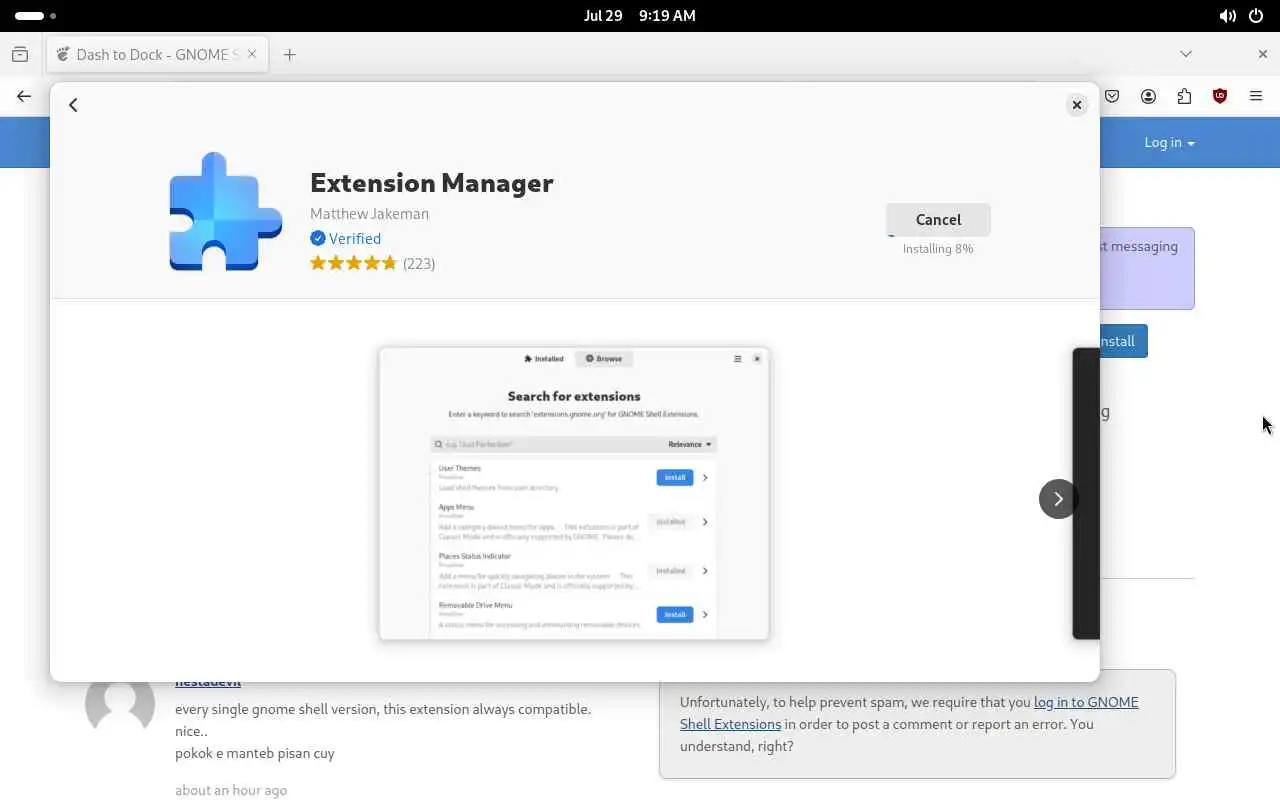Click the Install button on the webpage

point(1122,341)
